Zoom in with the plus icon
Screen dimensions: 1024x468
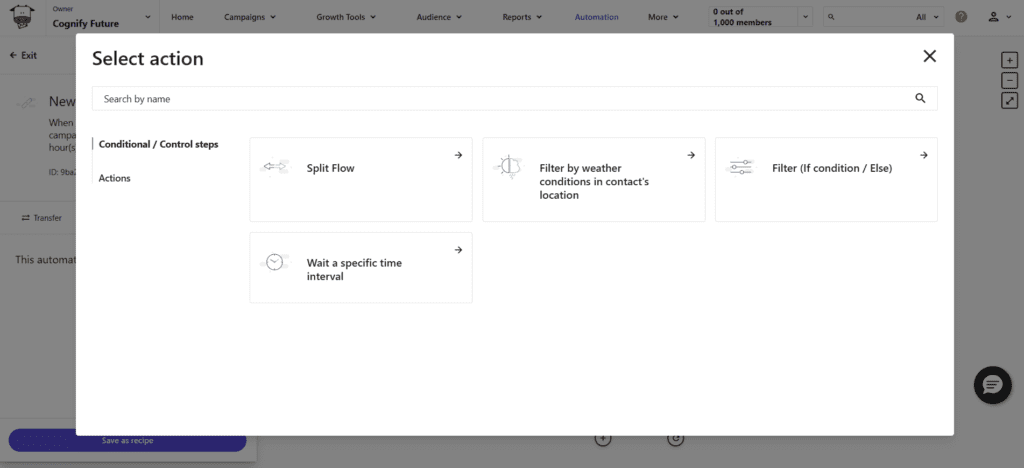coord(1010,61)
